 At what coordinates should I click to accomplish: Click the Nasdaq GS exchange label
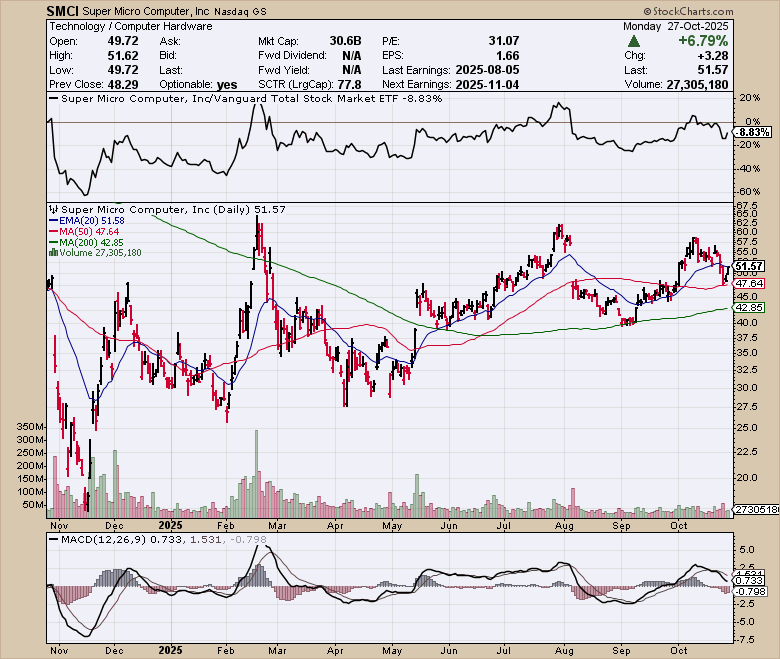pyautogui.click(x=241, y=11)
